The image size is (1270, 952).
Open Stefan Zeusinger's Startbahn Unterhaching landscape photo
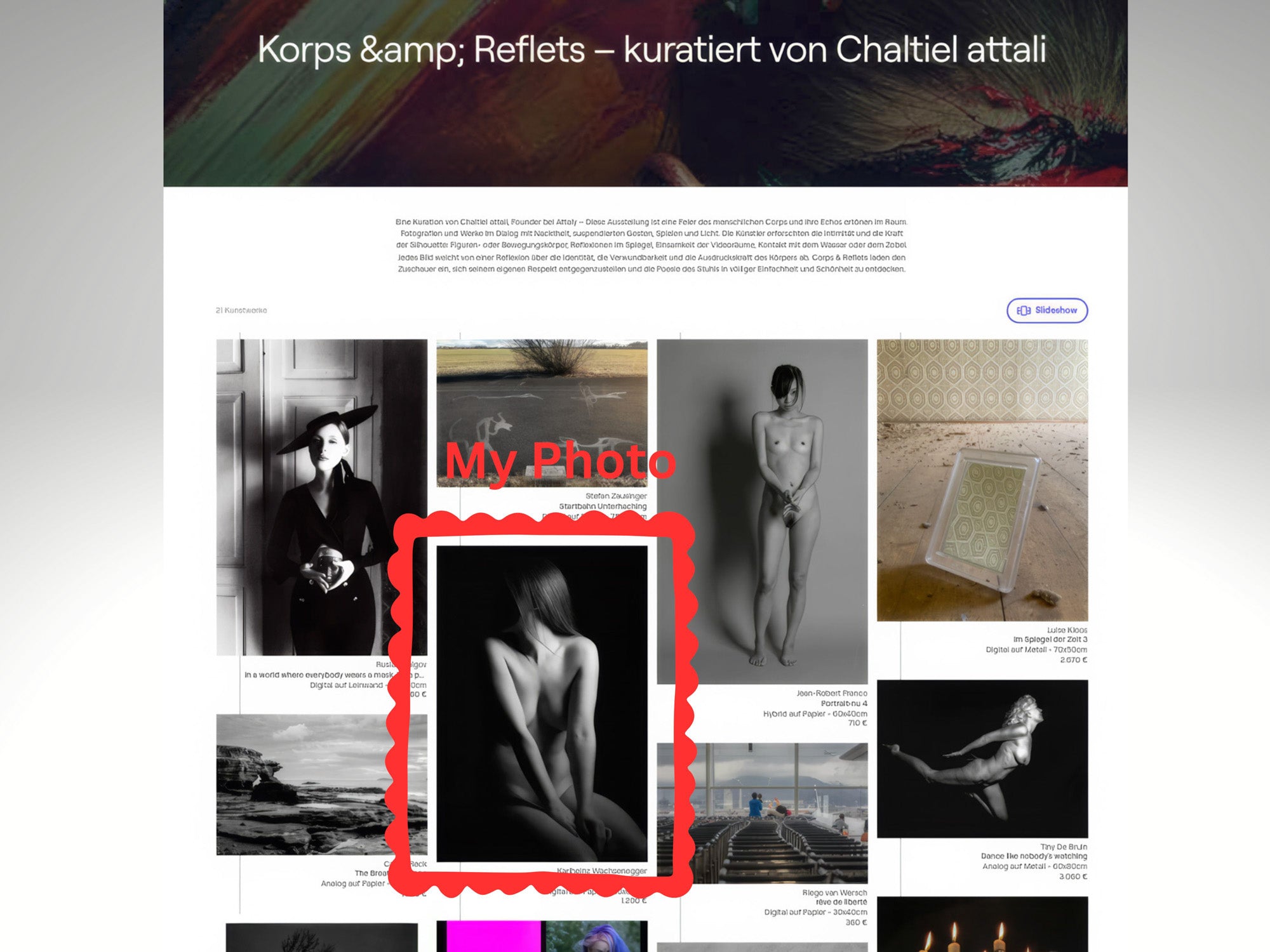pyautogui.click(x=542, y=413)
